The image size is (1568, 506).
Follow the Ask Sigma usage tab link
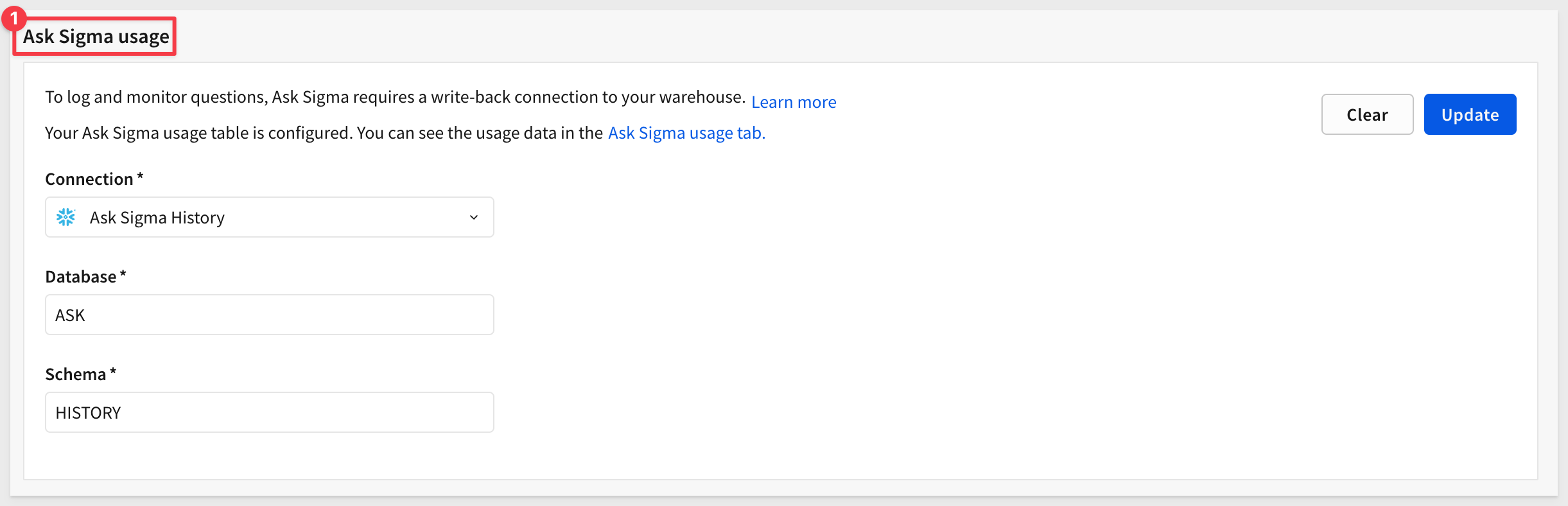[x=686, y=133]
